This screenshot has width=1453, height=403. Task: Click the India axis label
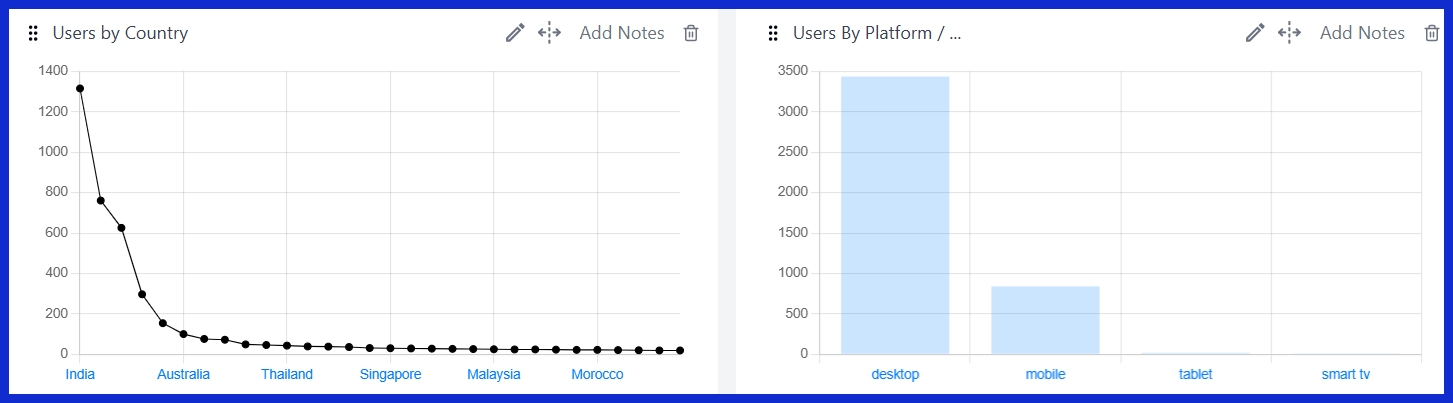pyautogui.click(x=80, y=375)
